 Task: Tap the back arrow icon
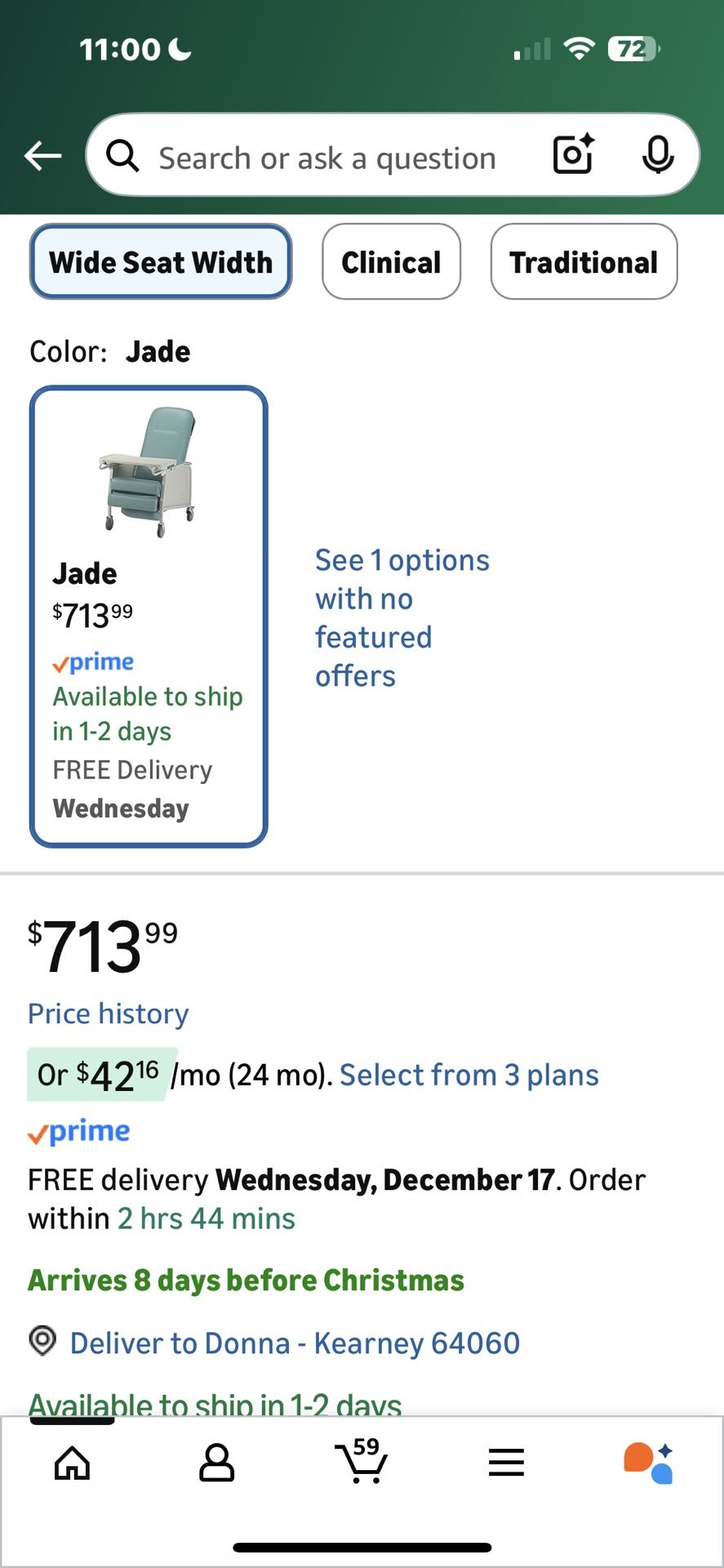point(43,155)
